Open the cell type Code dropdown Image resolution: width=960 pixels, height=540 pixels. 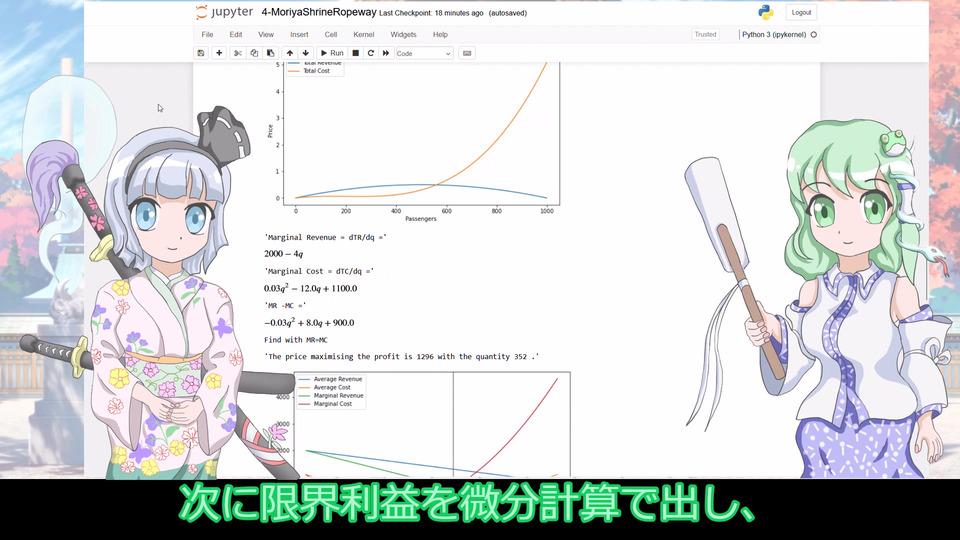click(424, 53)
